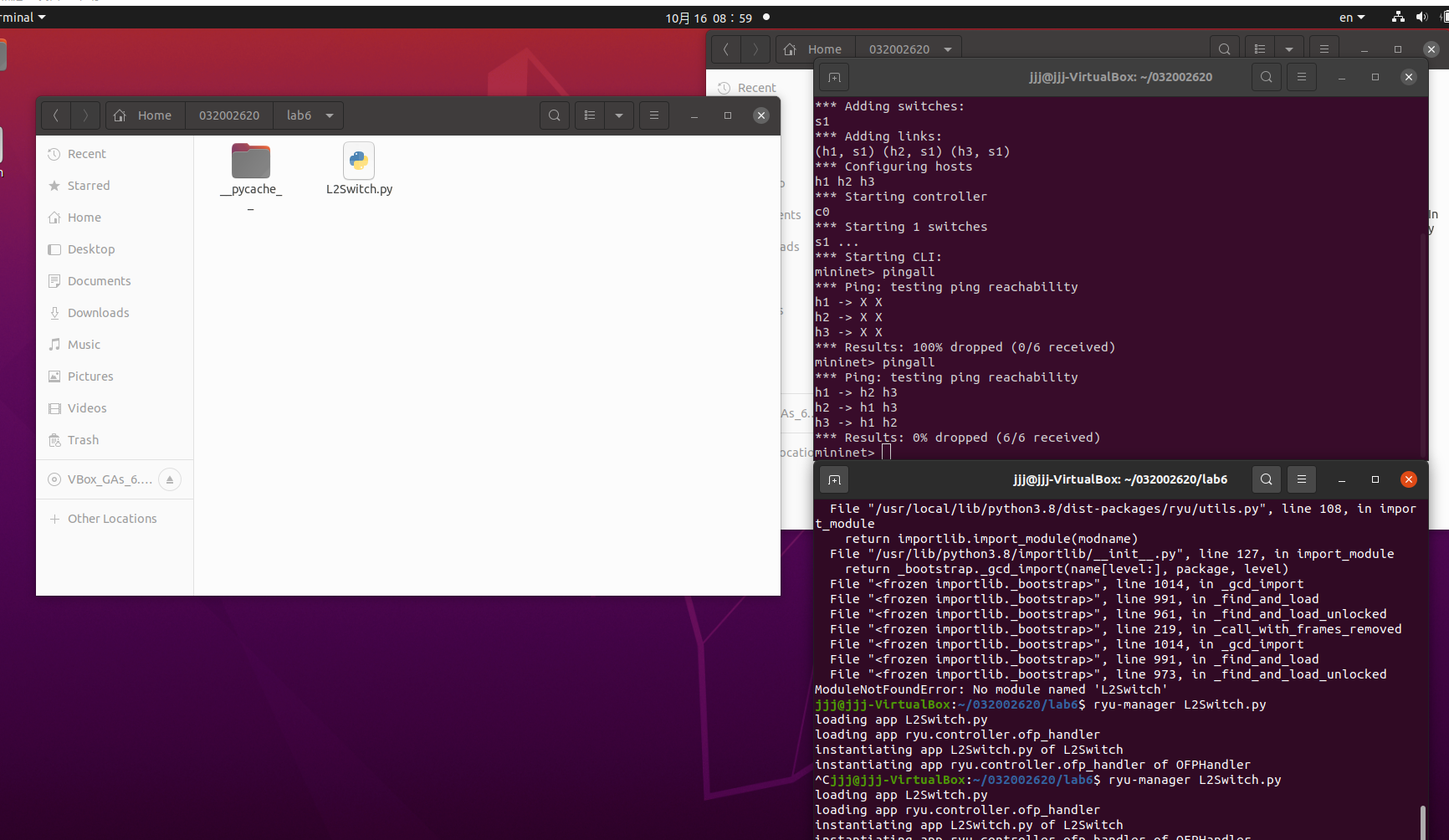The width and height of the screenshot is (1449, 840).
Task: Search in the lab6 terminal window
Action: (x=1267, y=479)
